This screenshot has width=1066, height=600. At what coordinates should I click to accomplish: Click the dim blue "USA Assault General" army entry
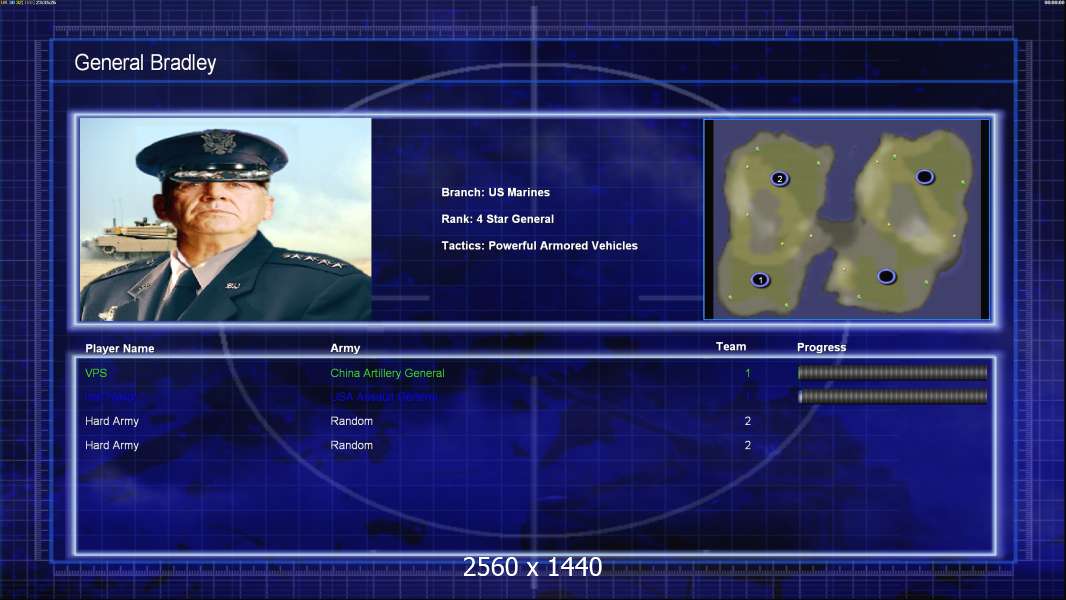pyautogui.click(x=384, y=396)
